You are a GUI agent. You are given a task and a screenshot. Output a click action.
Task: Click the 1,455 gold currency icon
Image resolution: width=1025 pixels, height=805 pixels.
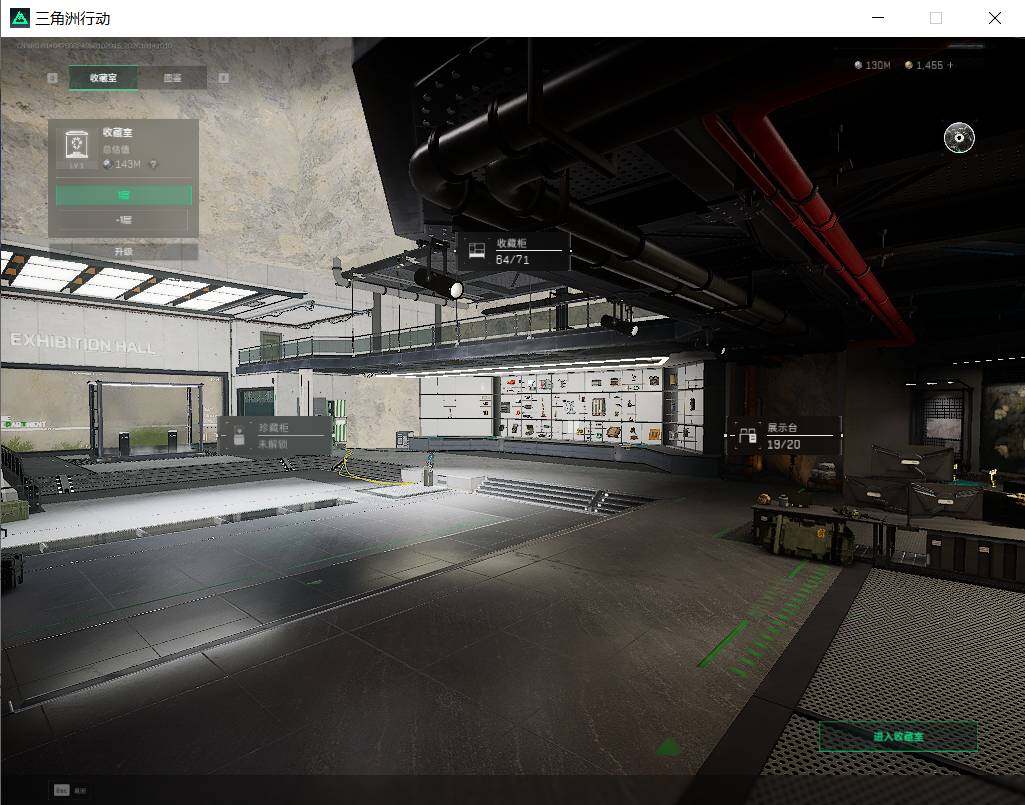click(x=909, y=65)
